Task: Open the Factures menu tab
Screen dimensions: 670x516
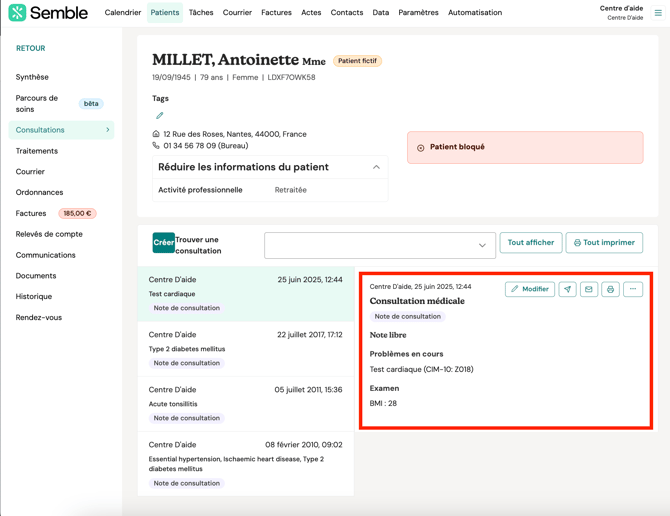Action: tap(276, 13)
